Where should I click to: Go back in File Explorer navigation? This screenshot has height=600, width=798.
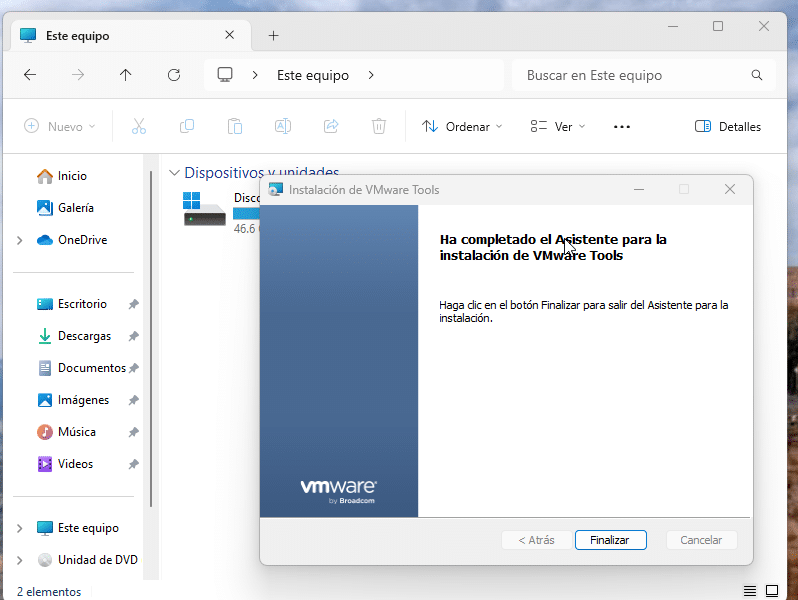[x=30, y=75]
